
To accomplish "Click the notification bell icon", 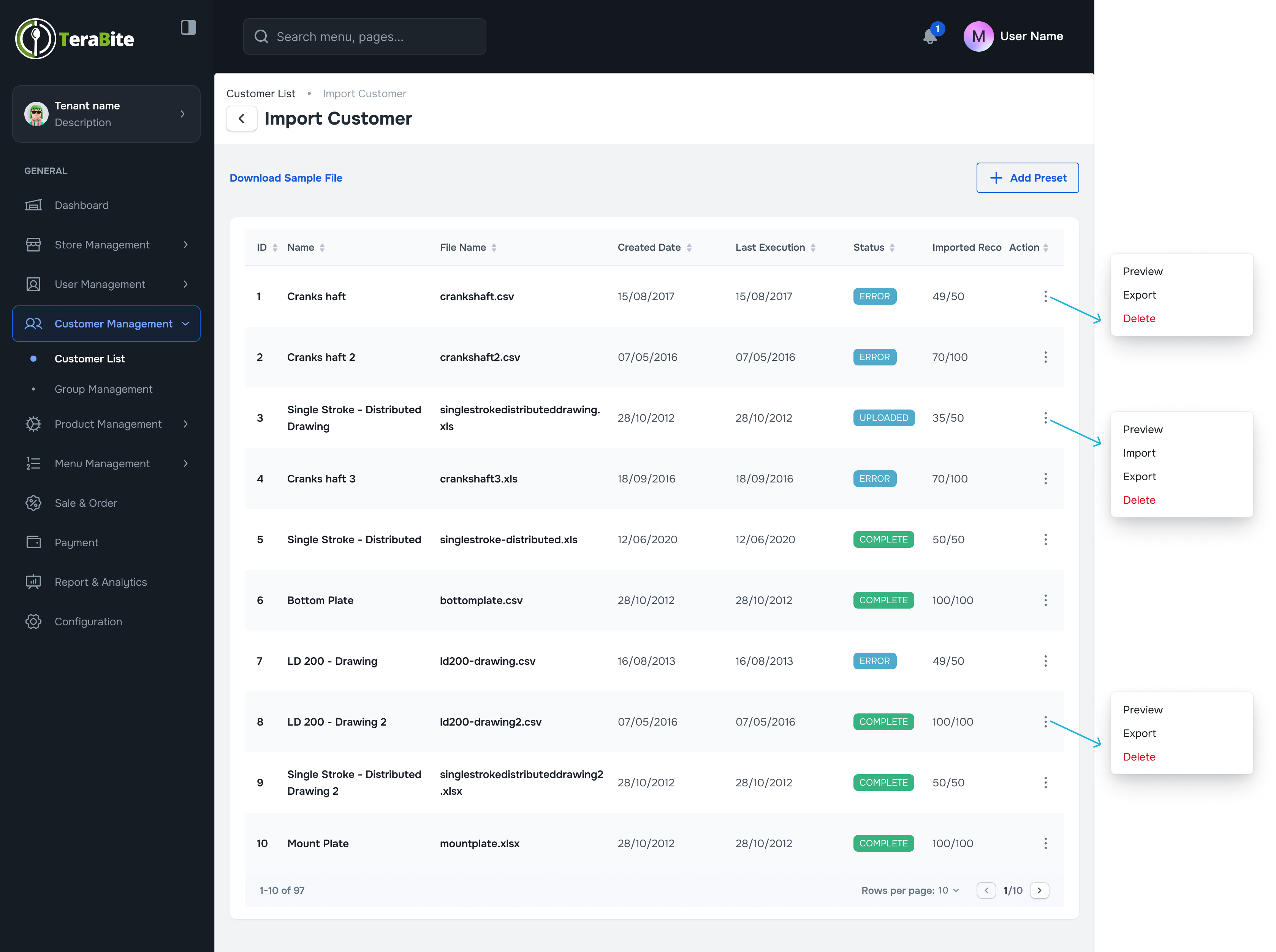I will [929, 37].
